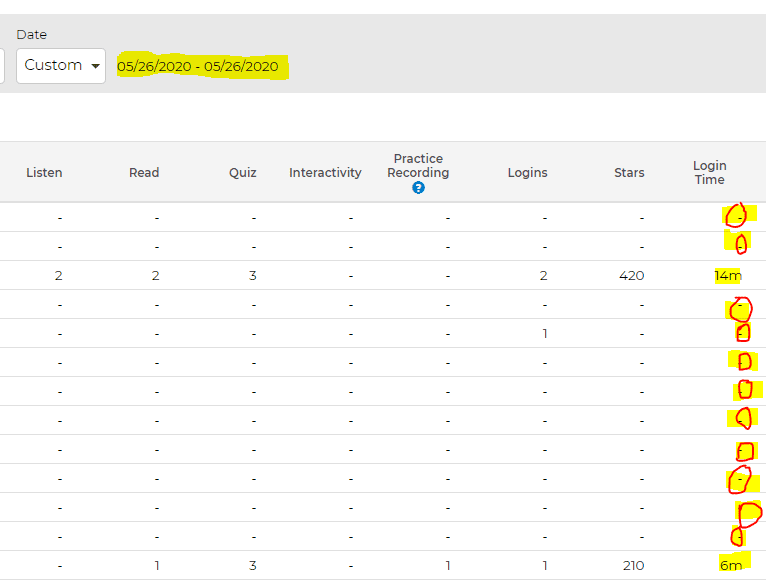
Task: Sort by the Practice Recording column header
Action: (x=418, y=166)
